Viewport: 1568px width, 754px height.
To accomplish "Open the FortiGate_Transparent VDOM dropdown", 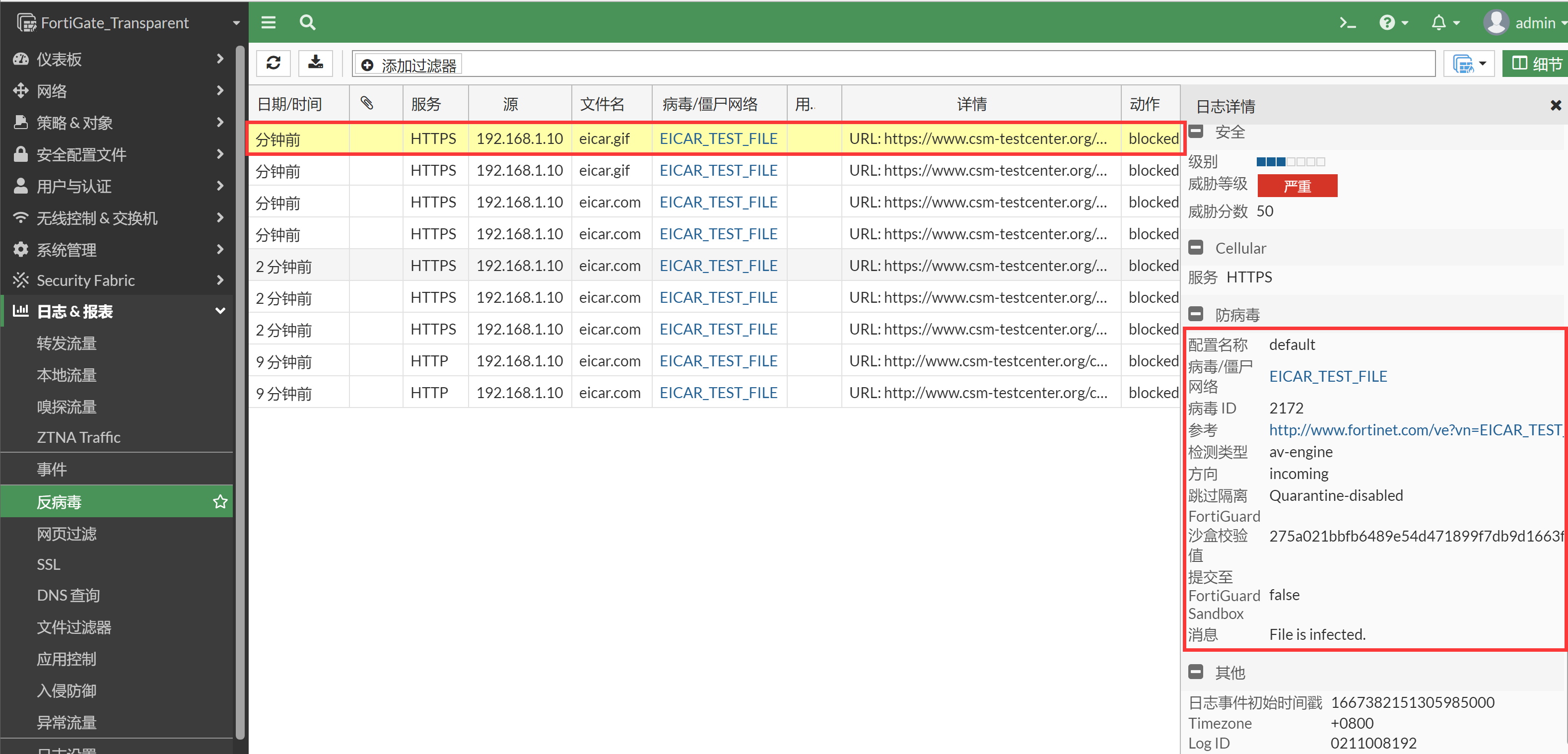I will point(236,23).
